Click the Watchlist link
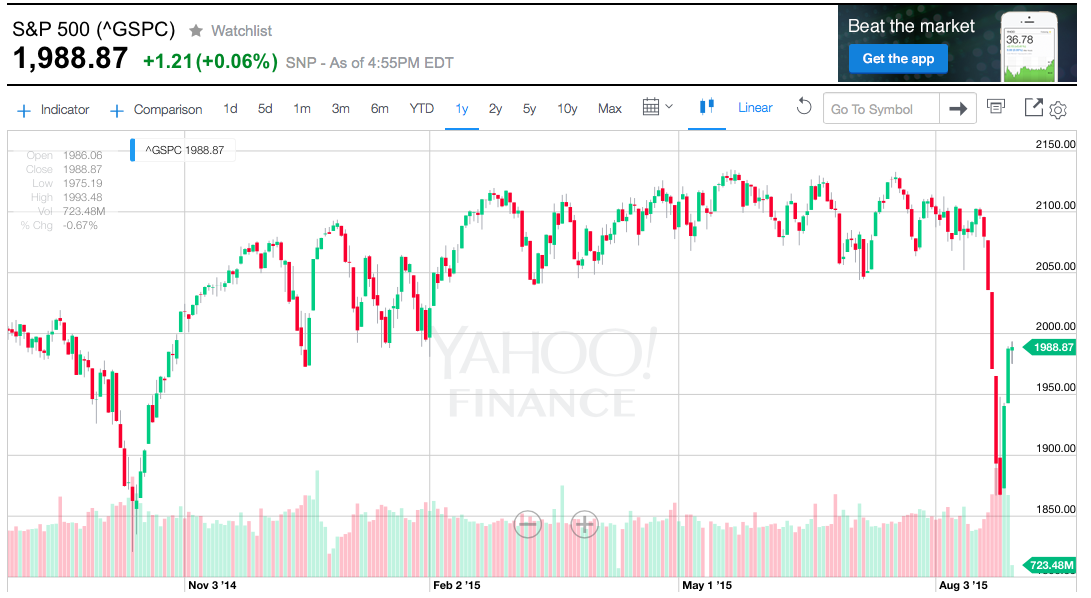This screenshot has width=1091, height=598. click(241, 31)
